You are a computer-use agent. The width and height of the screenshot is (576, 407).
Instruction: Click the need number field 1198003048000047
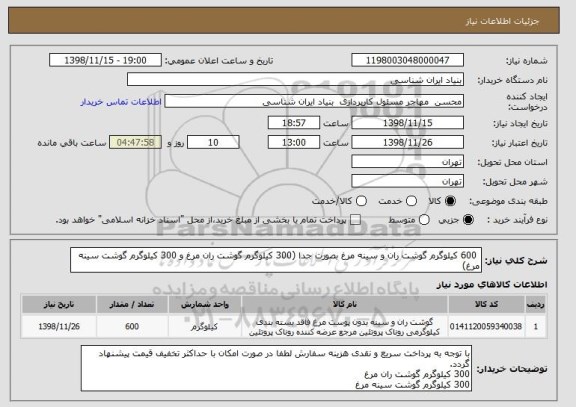click(407, 60)
